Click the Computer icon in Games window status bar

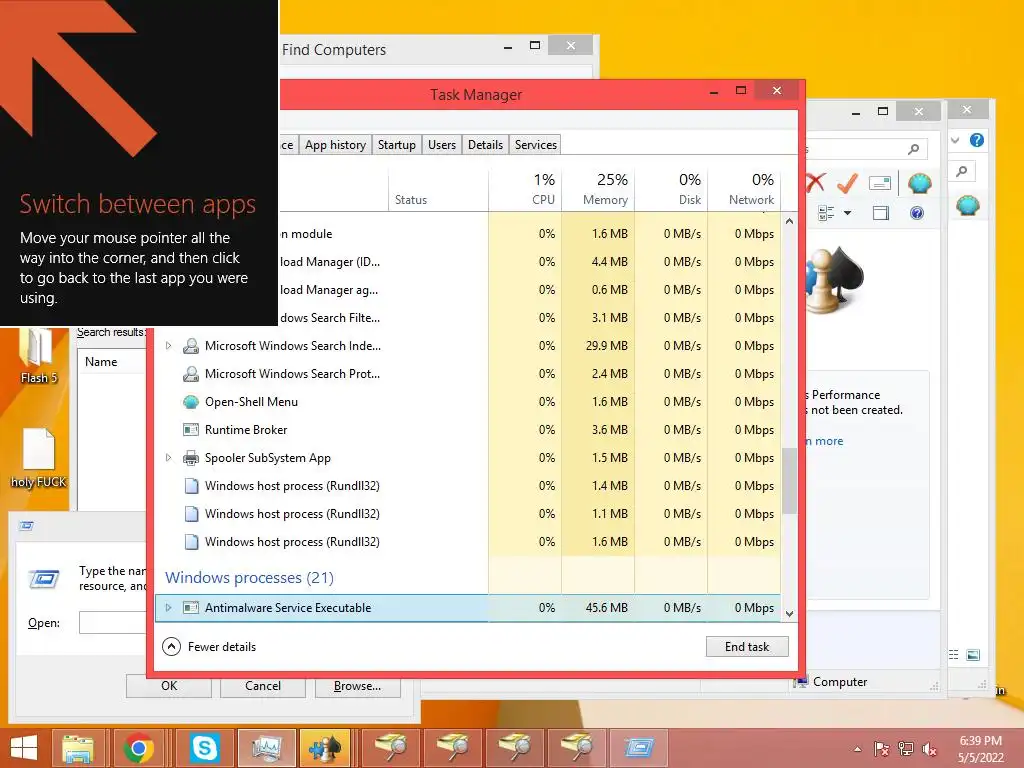pos(800,682)
